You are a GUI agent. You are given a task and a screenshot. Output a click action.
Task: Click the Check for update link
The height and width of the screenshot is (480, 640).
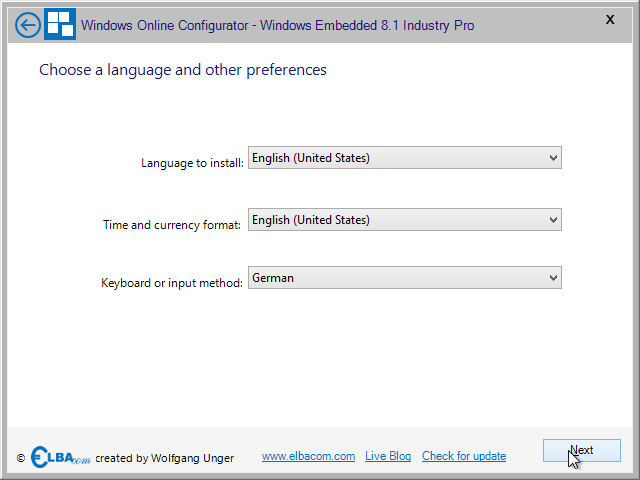tap(464, 456)
